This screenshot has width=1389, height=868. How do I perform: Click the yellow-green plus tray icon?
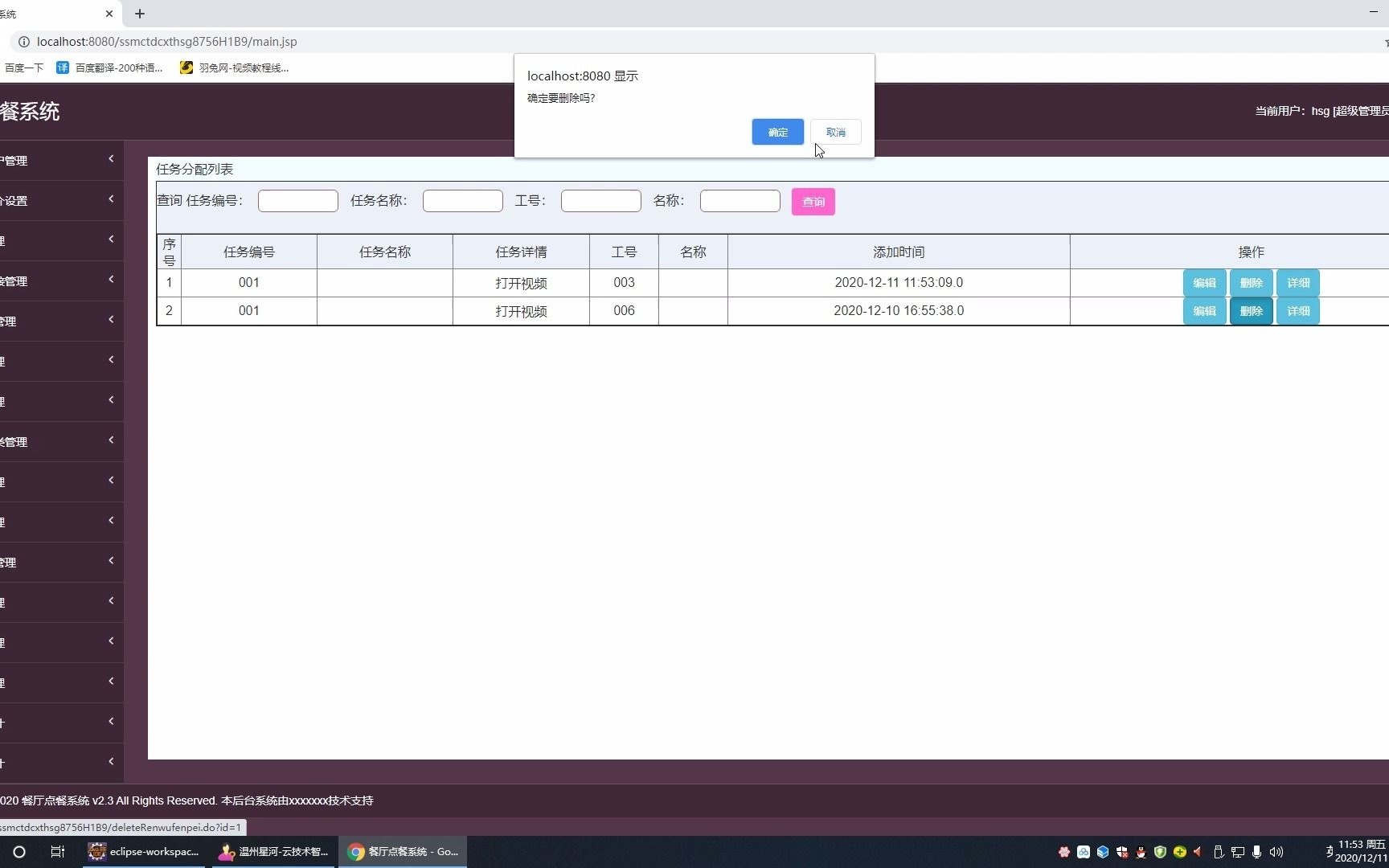pyautogui.click(x=1179, y=852)
